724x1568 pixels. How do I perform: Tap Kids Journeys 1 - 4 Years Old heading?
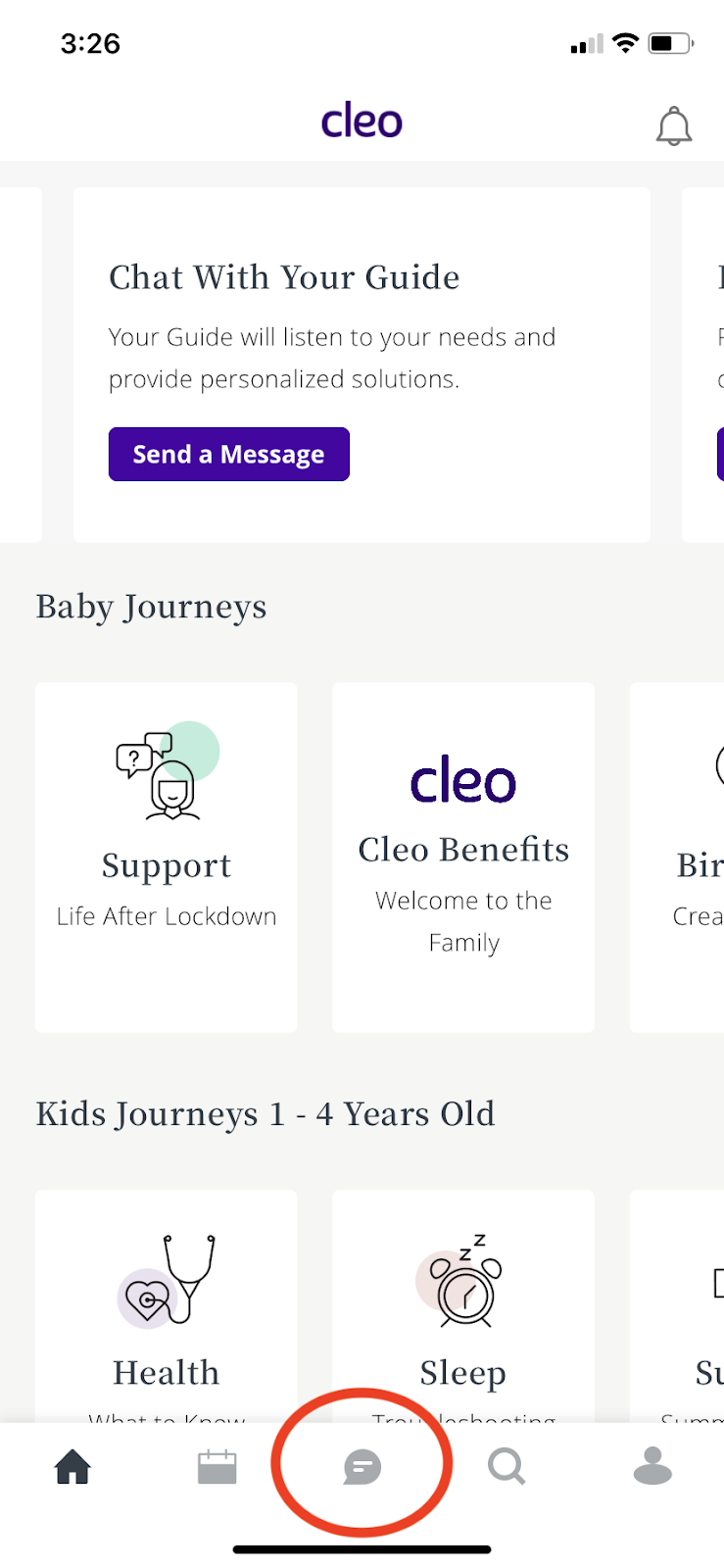(x=265, y=1114)
